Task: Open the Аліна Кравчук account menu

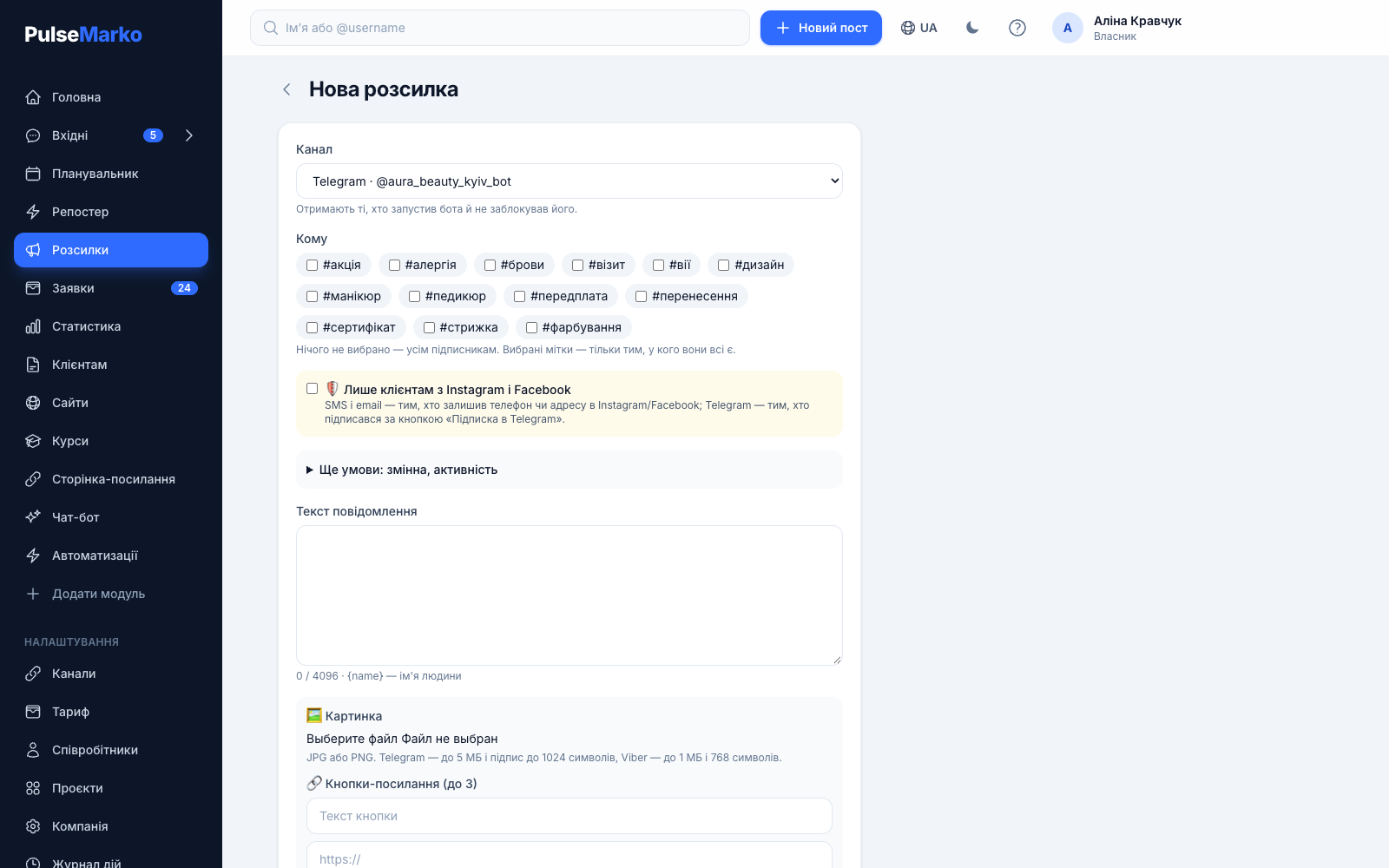Action: pyautogui.click(x=1118, y=28)
